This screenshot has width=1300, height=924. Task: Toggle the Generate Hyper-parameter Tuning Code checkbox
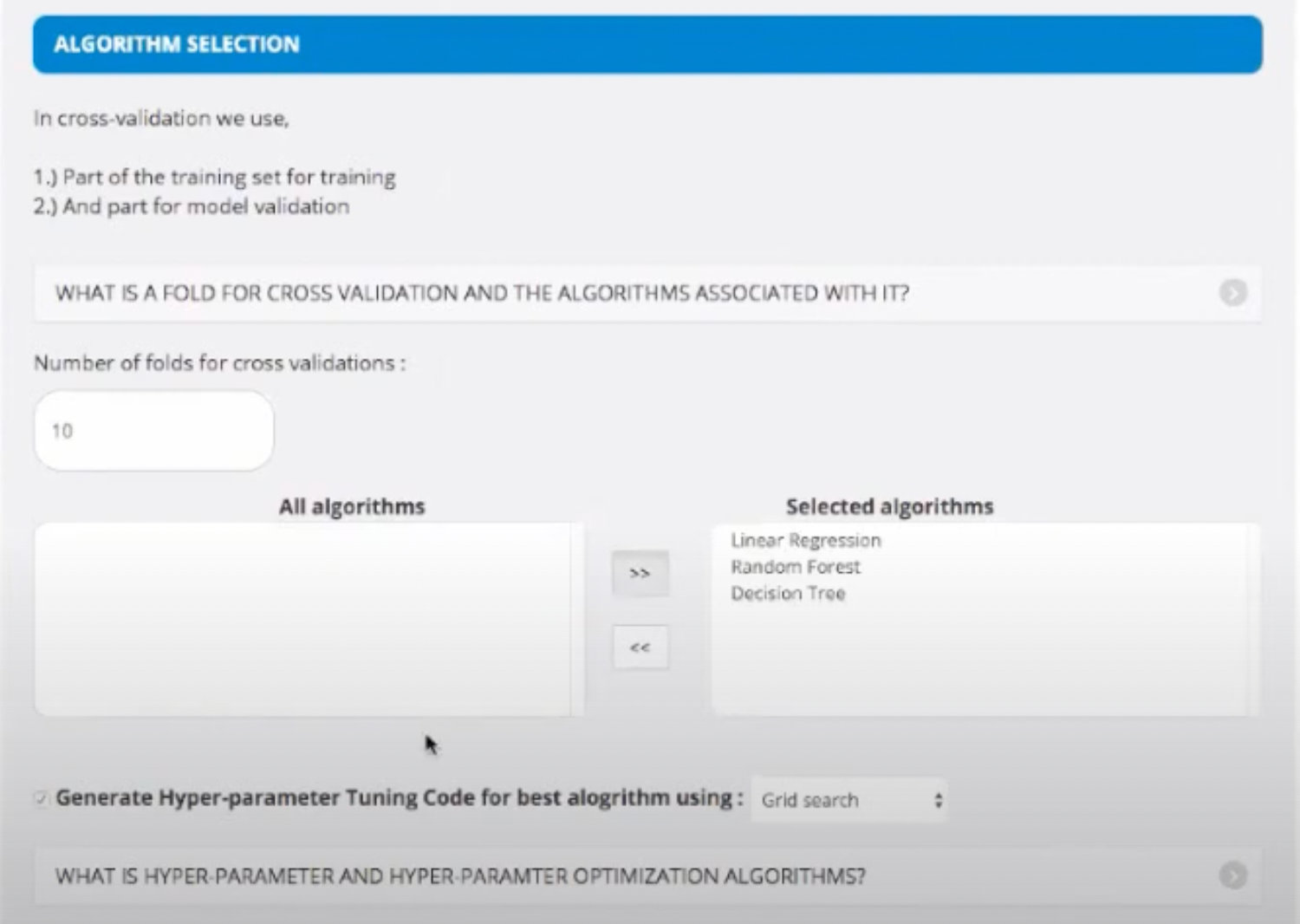[41, 797]
